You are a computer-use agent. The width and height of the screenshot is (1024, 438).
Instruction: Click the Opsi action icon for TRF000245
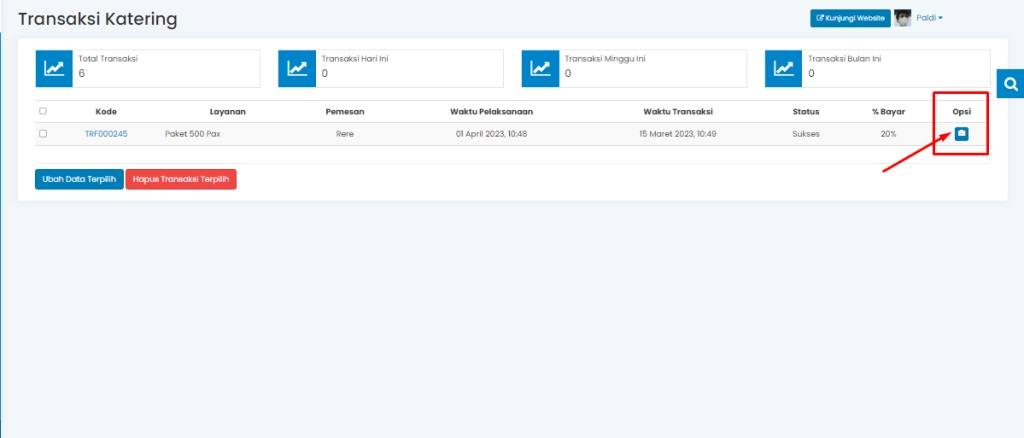click(x=961, y=133)
